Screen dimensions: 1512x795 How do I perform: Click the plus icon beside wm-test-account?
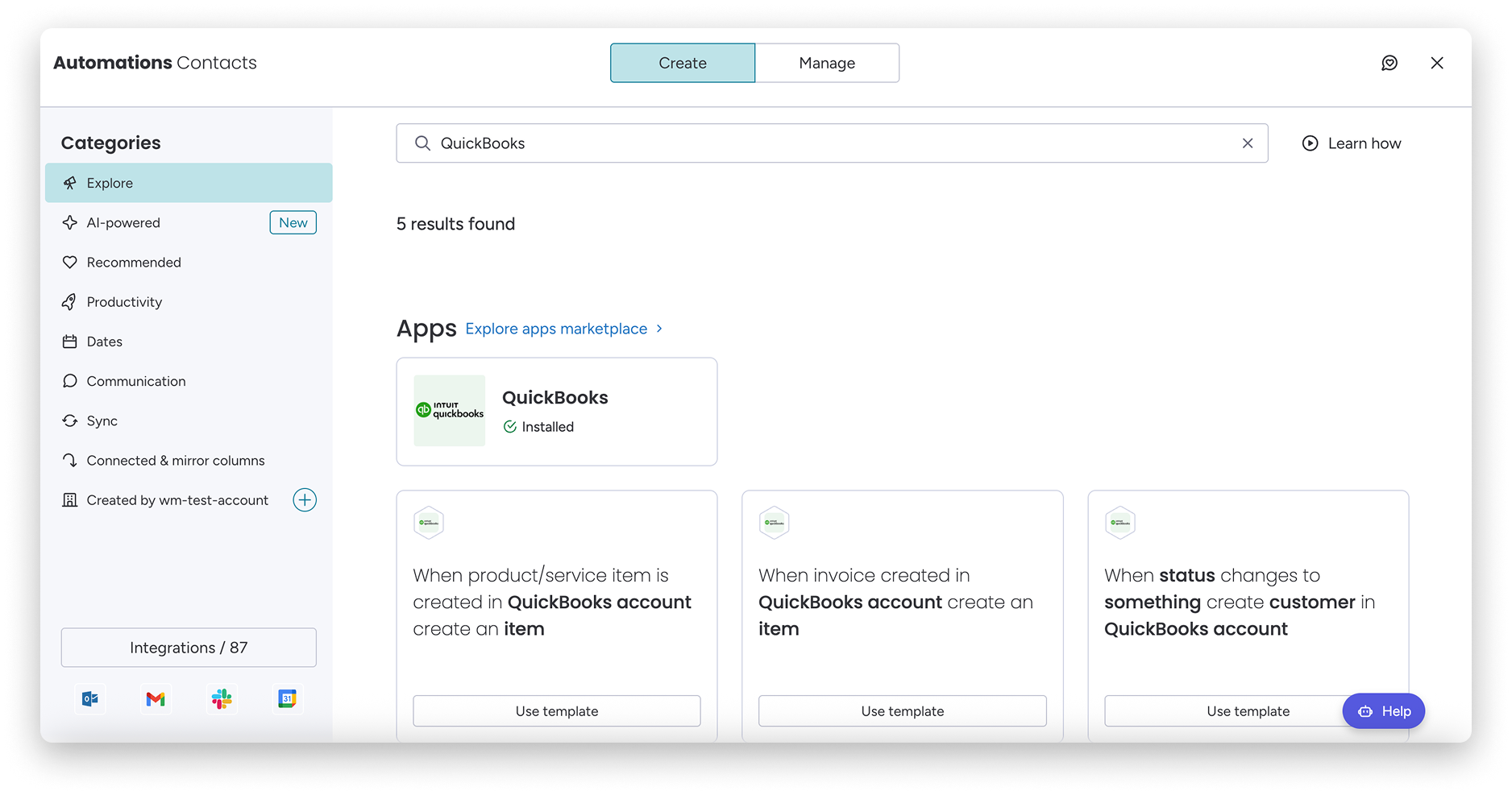[x=305, y=500]
